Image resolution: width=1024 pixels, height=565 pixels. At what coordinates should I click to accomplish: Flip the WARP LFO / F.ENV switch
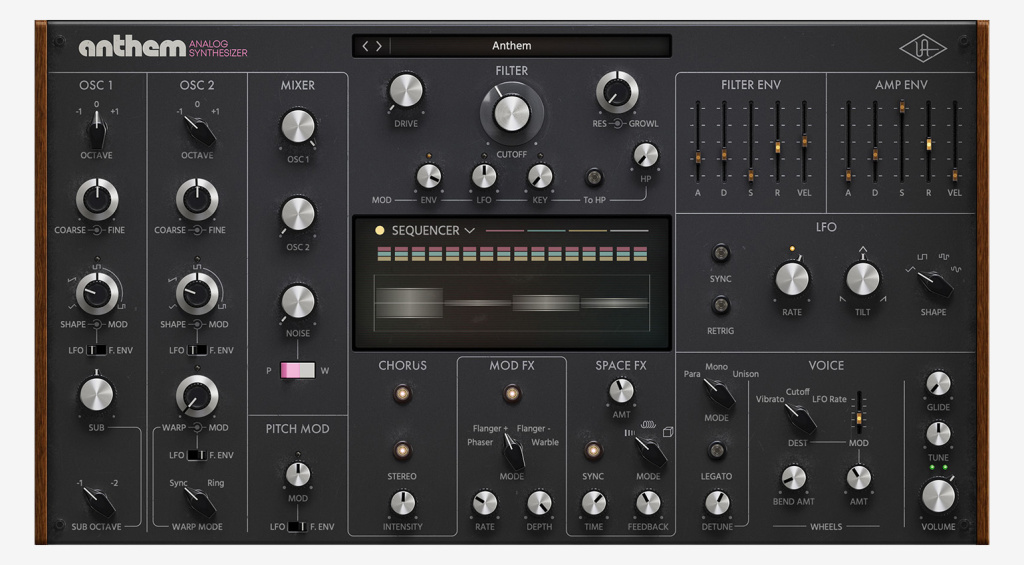[197, 455]
